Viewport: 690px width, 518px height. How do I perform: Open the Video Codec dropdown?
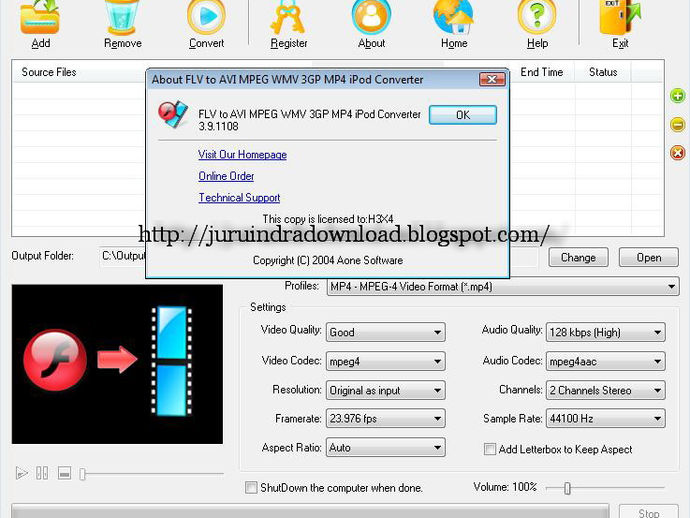coord(385,361)
